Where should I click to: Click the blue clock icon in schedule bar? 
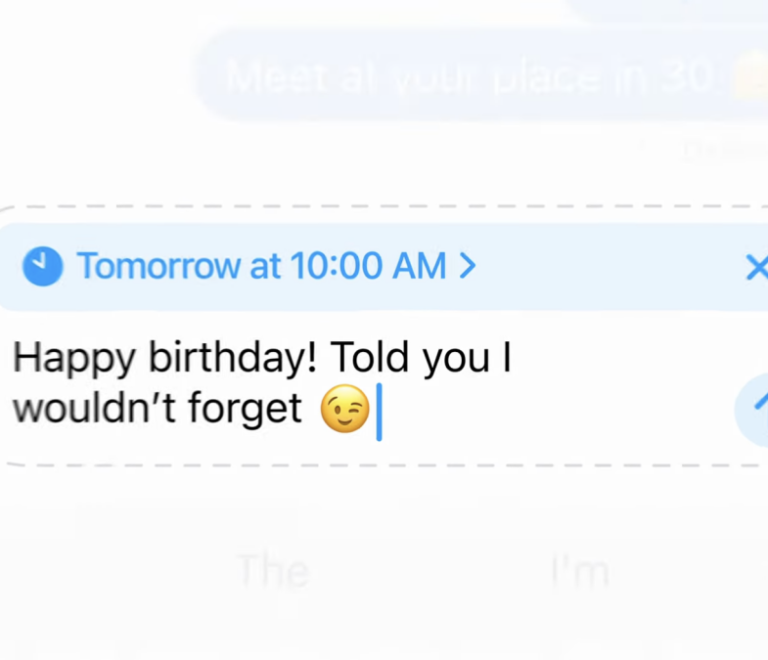pyautogui.click(x=42, y=266)
